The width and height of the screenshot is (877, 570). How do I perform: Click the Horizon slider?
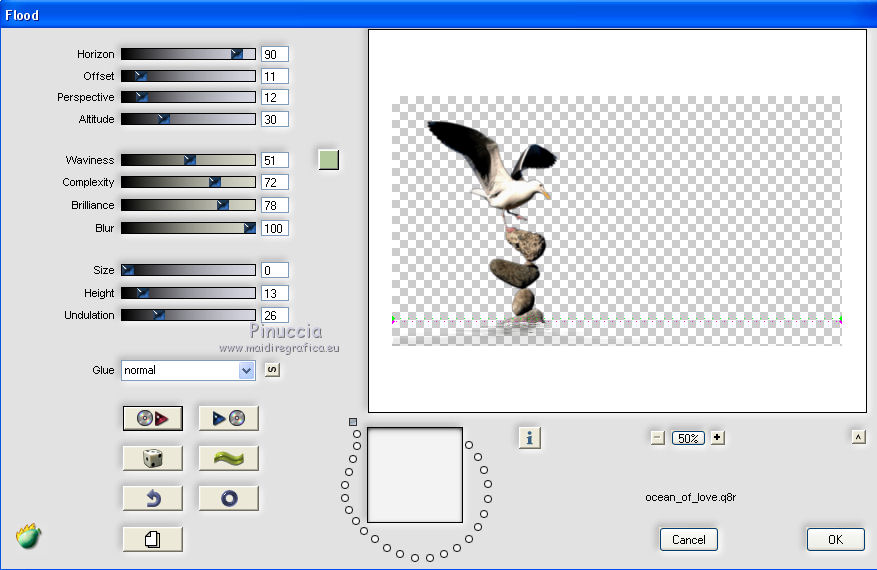tap(188, 54)
